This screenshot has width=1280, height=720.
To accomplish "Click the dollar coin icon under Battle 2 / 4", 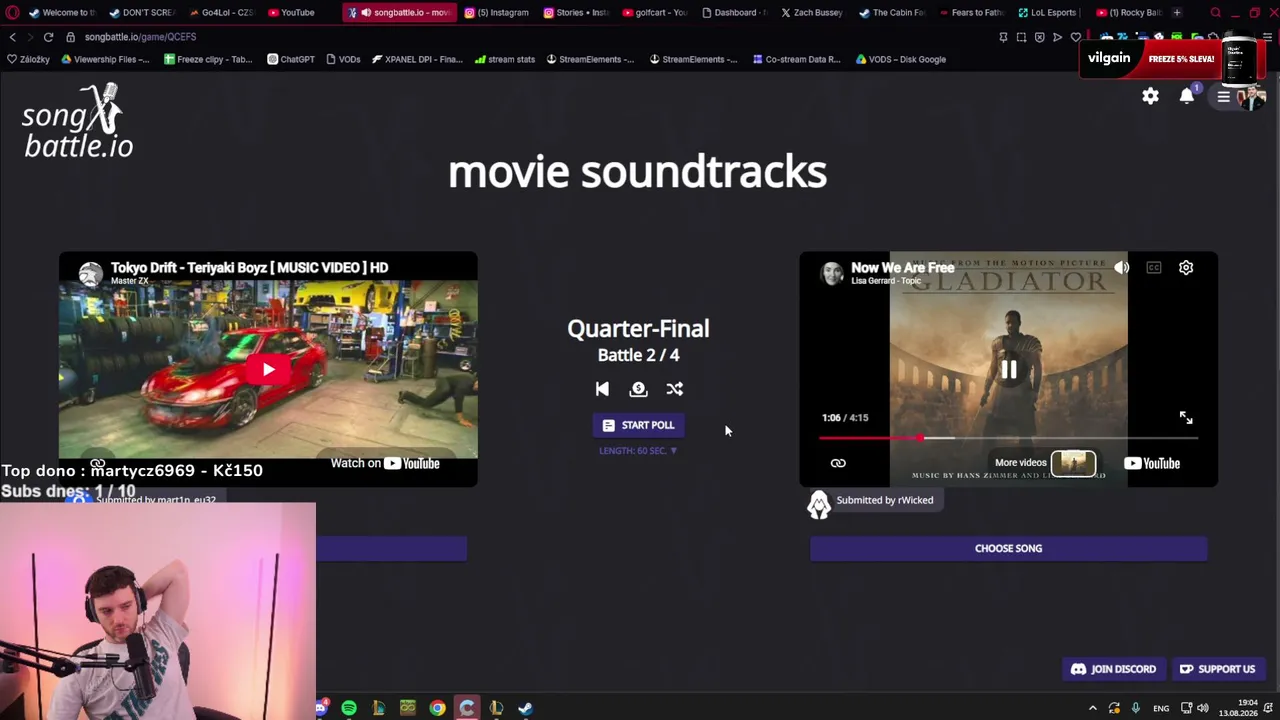I will point(638,389).
